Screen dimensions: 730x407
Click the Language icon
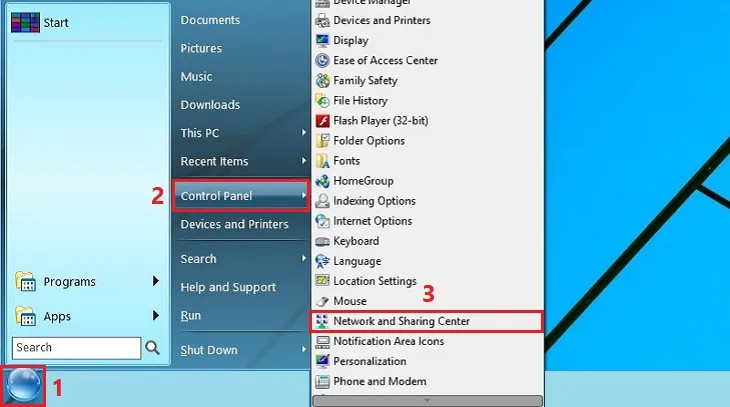322,261
